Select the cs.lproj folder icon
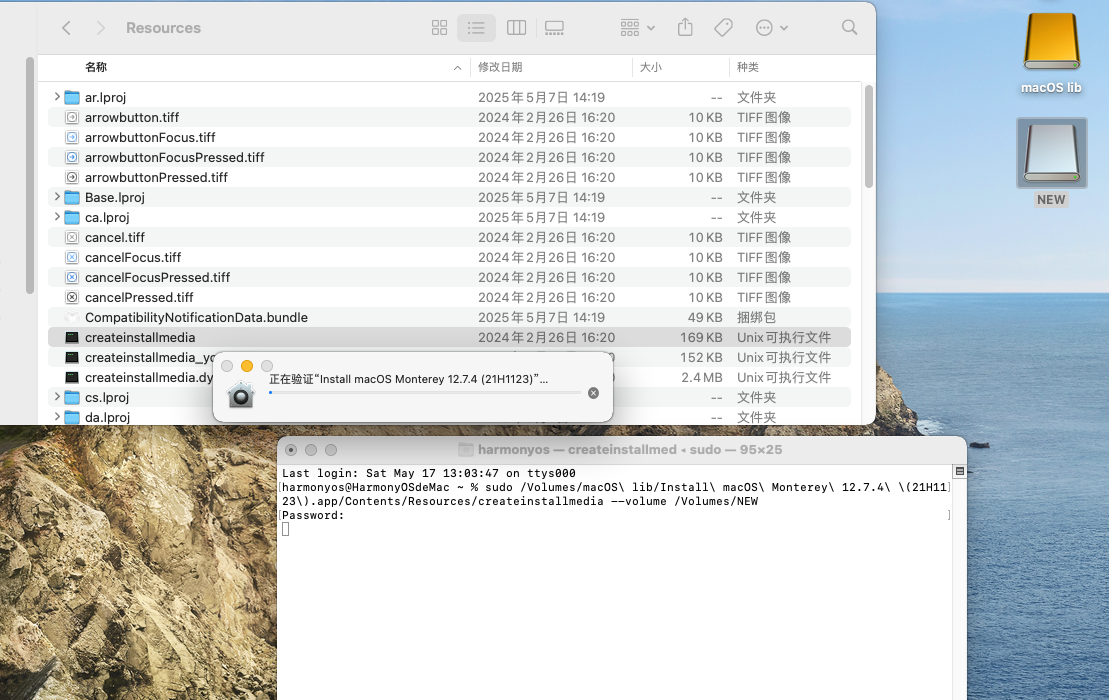This screenshot has width=1109, height=700. pyautogui.click(x=72, y=397)
